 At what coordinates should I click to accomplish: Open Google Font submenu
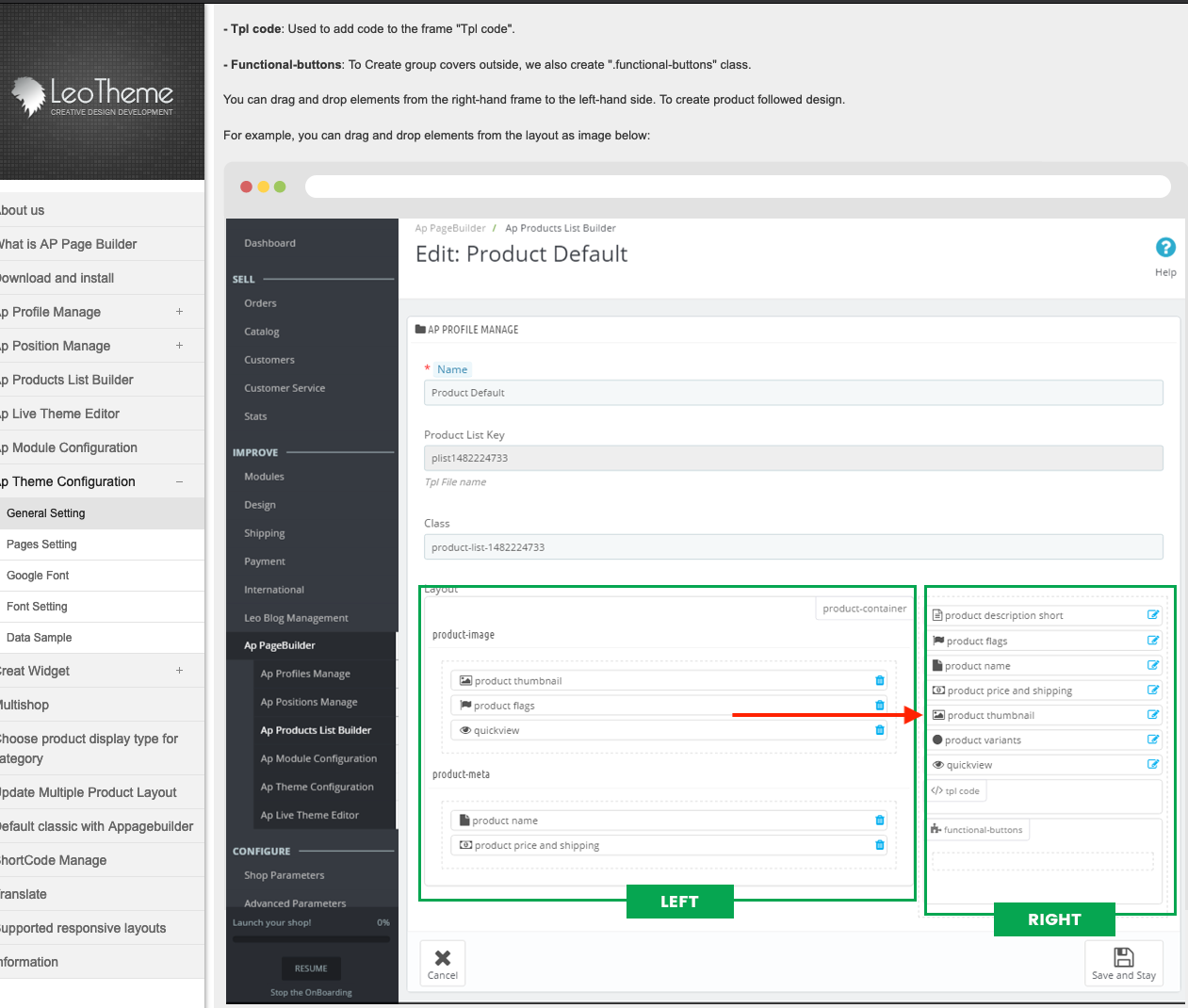(x=102, y=576)
